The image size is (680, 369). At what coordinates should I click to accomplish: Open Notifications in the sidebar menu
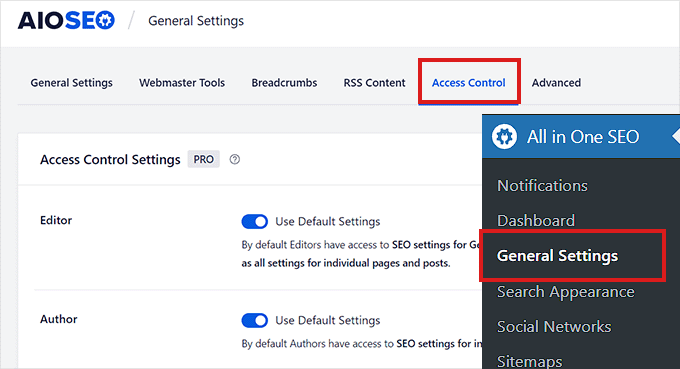click(543, 186)
